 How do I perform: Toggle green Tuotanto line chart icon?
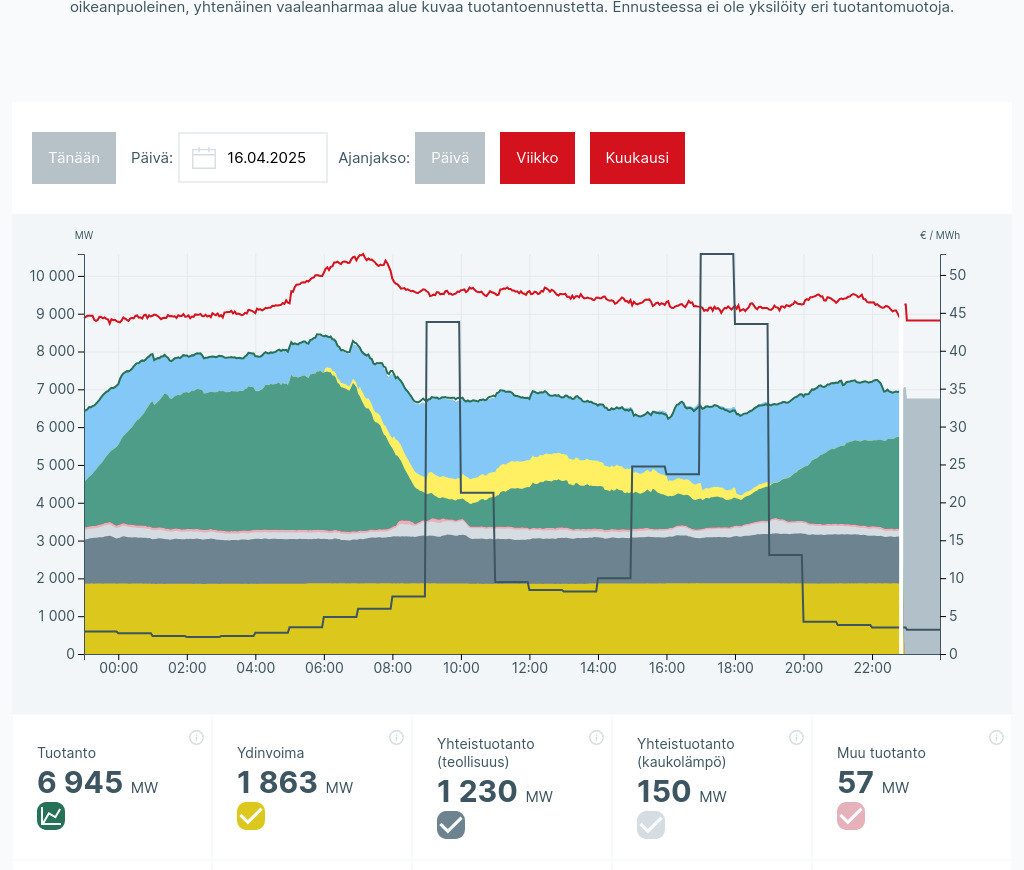tap(51, 816)
